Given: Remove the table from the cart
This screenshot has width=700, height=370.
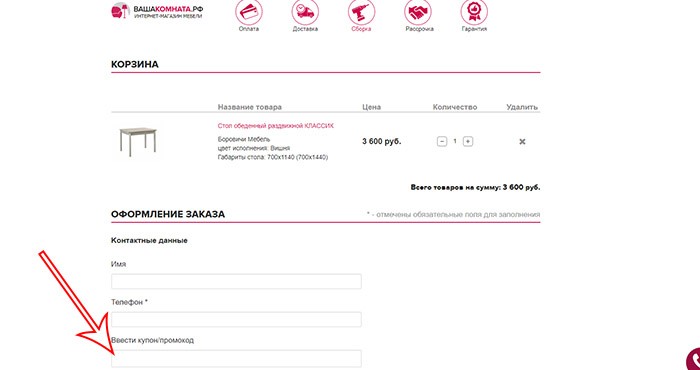Looking at the screenshot, I should pyautogui.click(x=522, y=141).
